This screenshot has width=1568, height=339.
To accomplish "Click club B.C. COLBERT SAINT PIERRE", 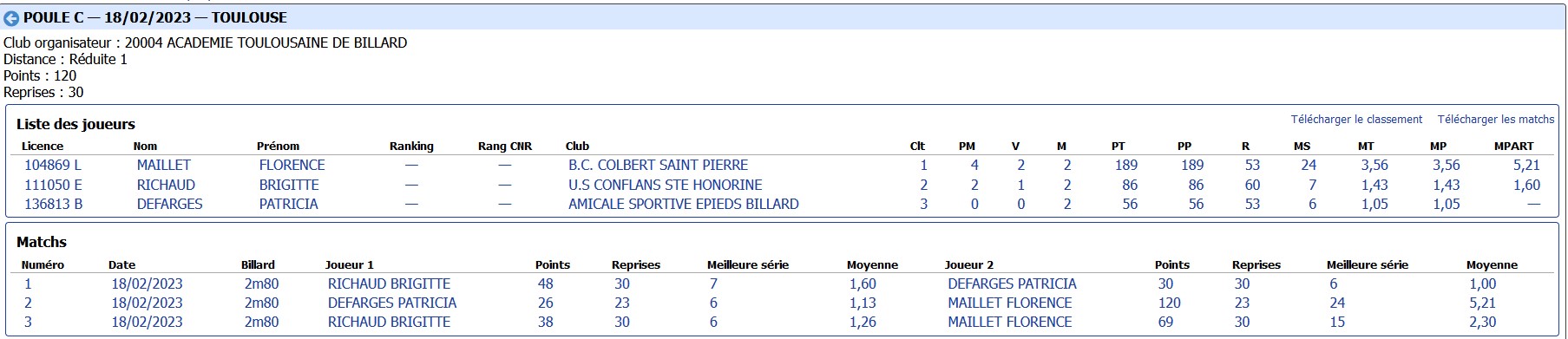I will (x=658, y=165).
